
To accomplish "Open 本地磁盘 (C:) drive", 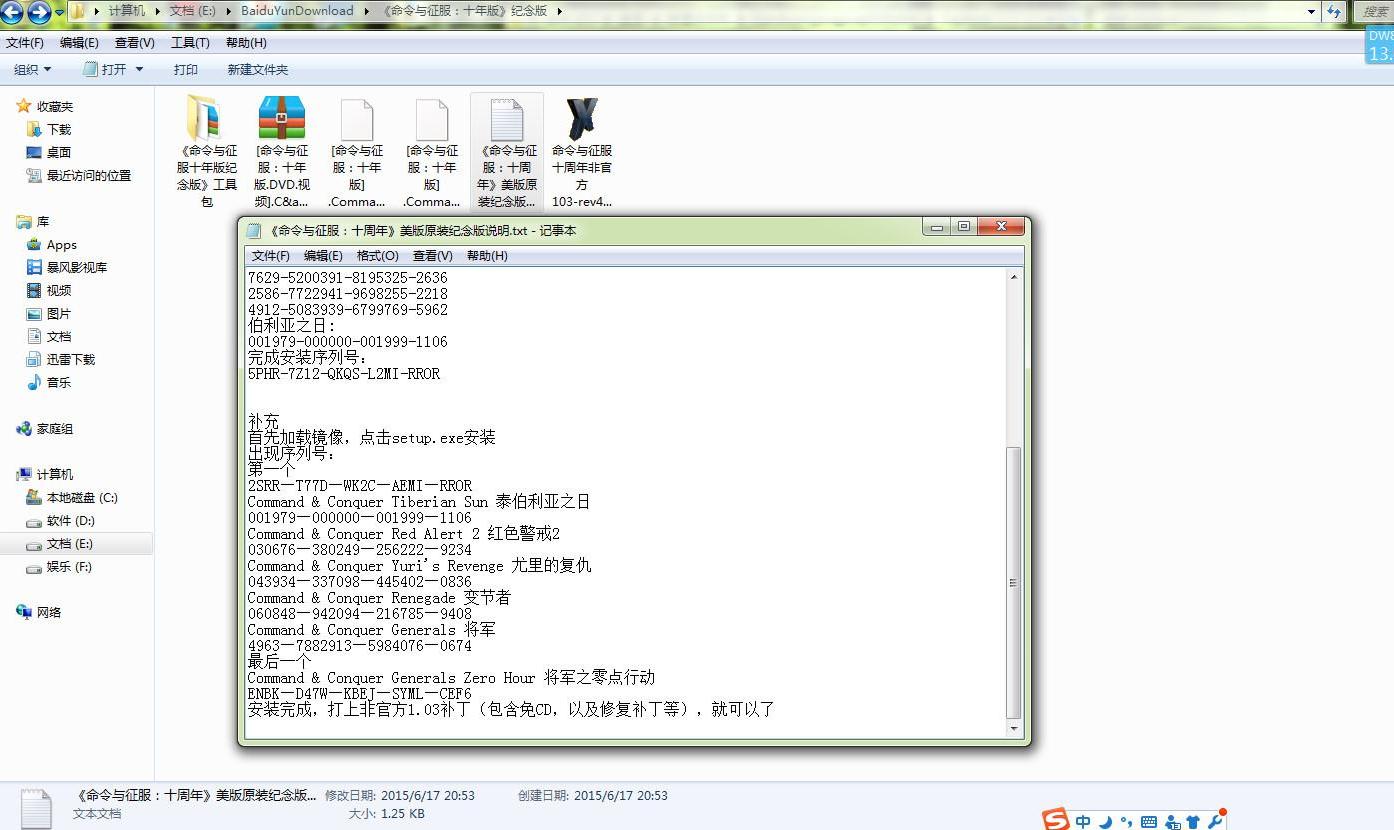I will 72,497.
